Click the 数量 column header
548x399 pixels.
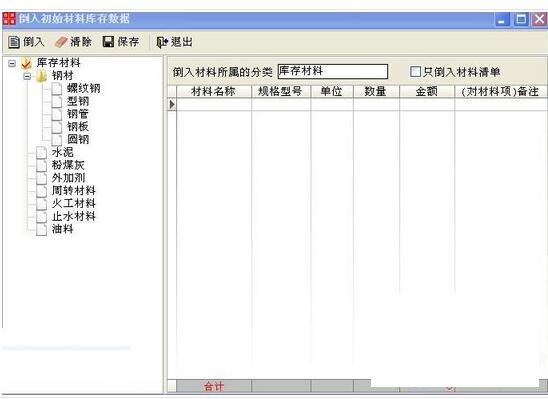tap(376, 92)
